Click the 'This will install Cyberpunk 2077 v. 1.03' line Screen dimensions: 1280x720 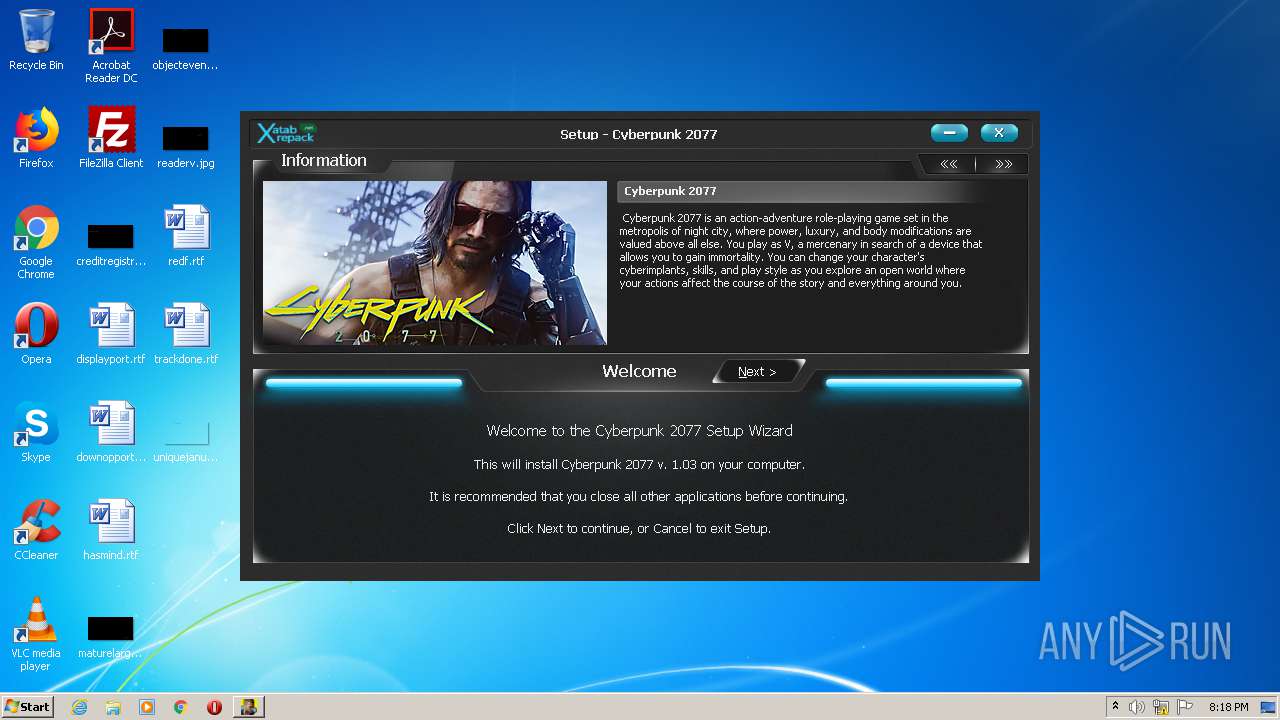coord(639,464)
